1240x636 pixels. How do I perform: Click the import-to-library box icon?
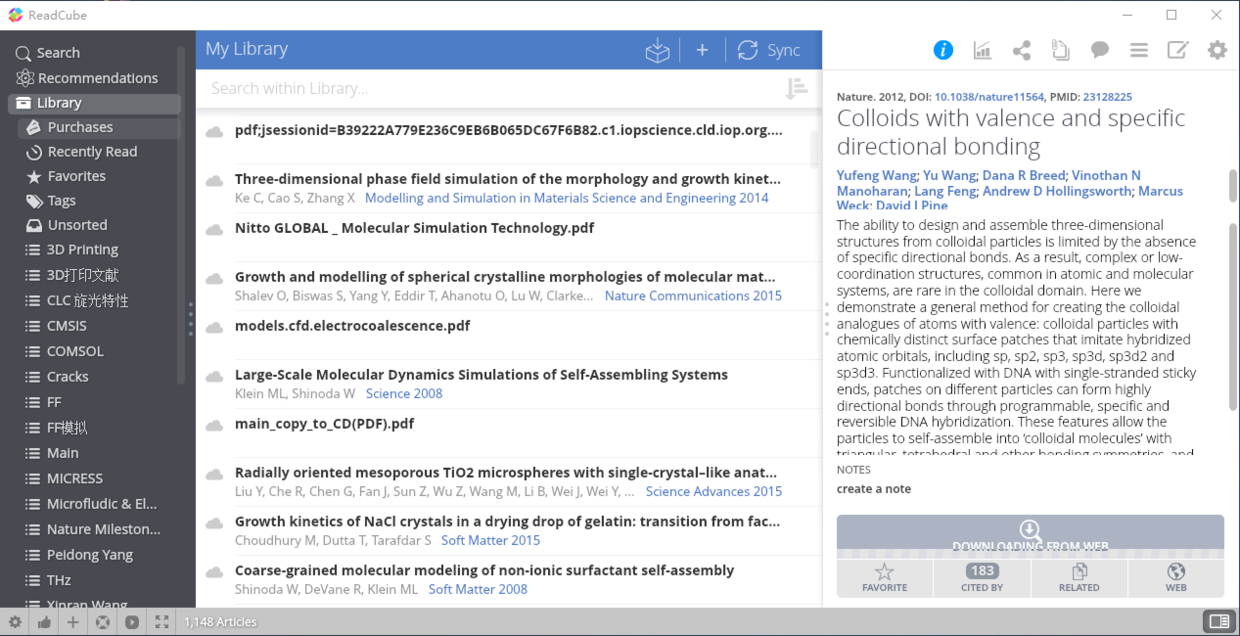(x=657, y=50)
